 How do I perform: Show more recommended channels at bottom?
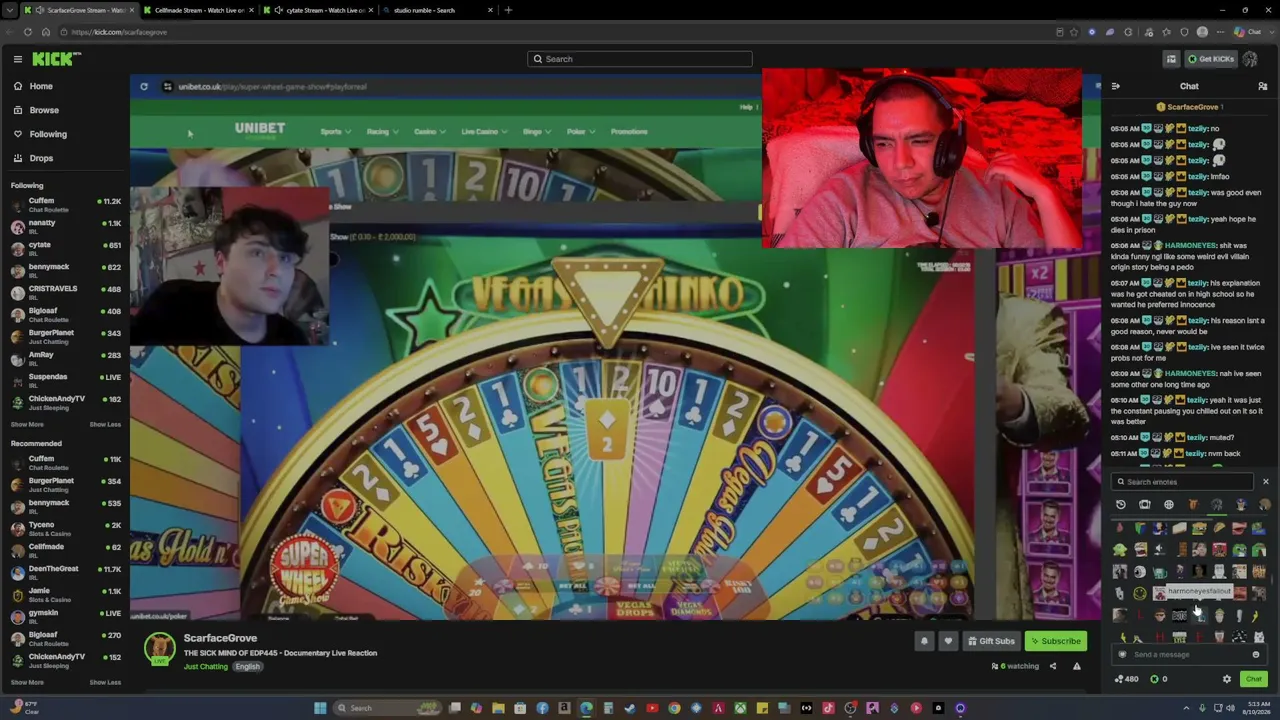tap(27, 682)
